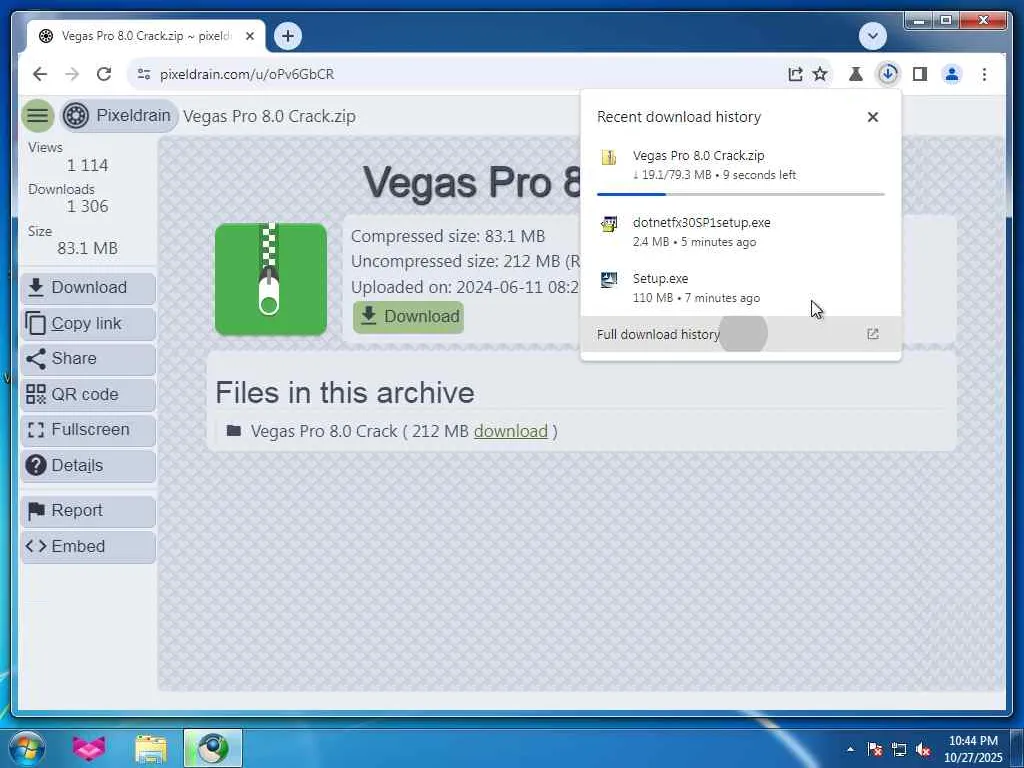Click the Chrome taskbar button
Image resolution: width=1024 pixels, height=768 pixels.
(213, 748)
